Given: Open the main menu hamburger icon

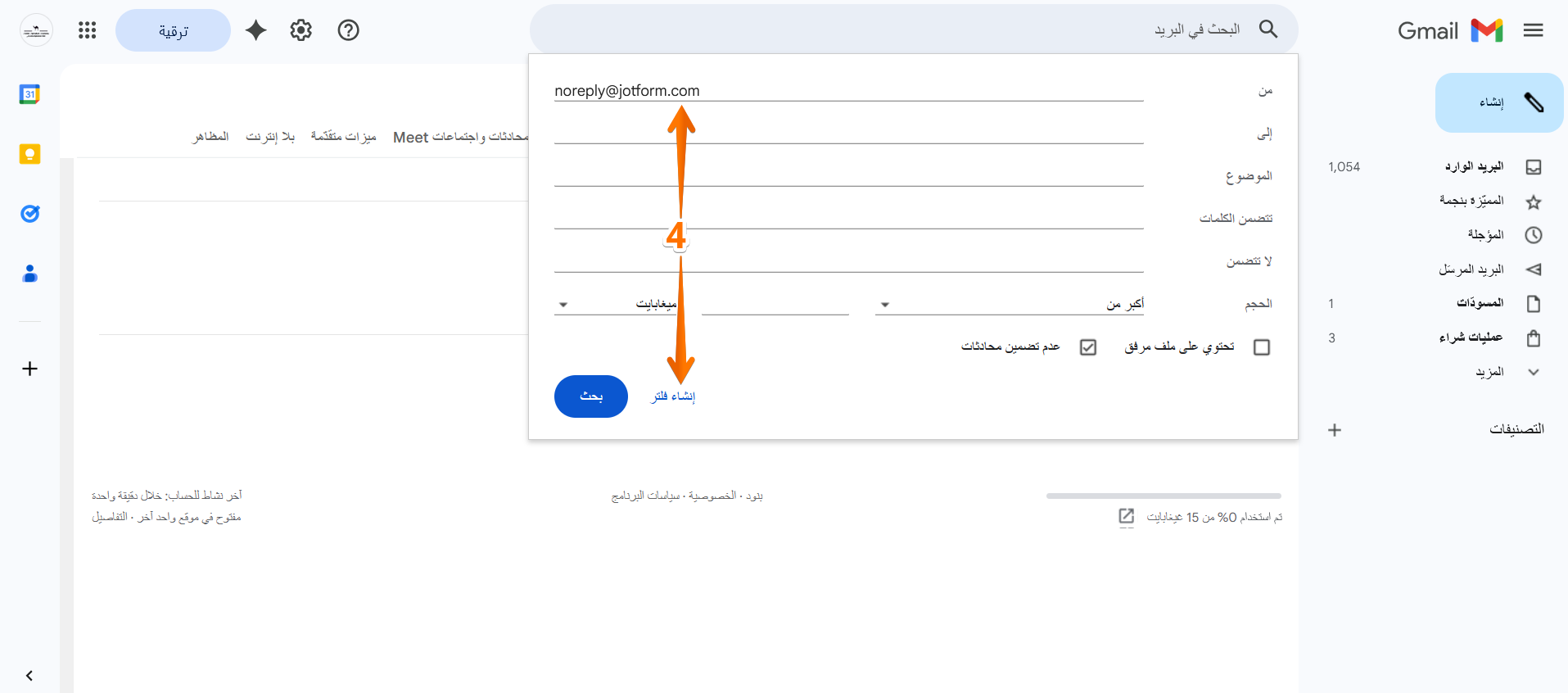Looking at the screenshot, I should coord(1533,30).
